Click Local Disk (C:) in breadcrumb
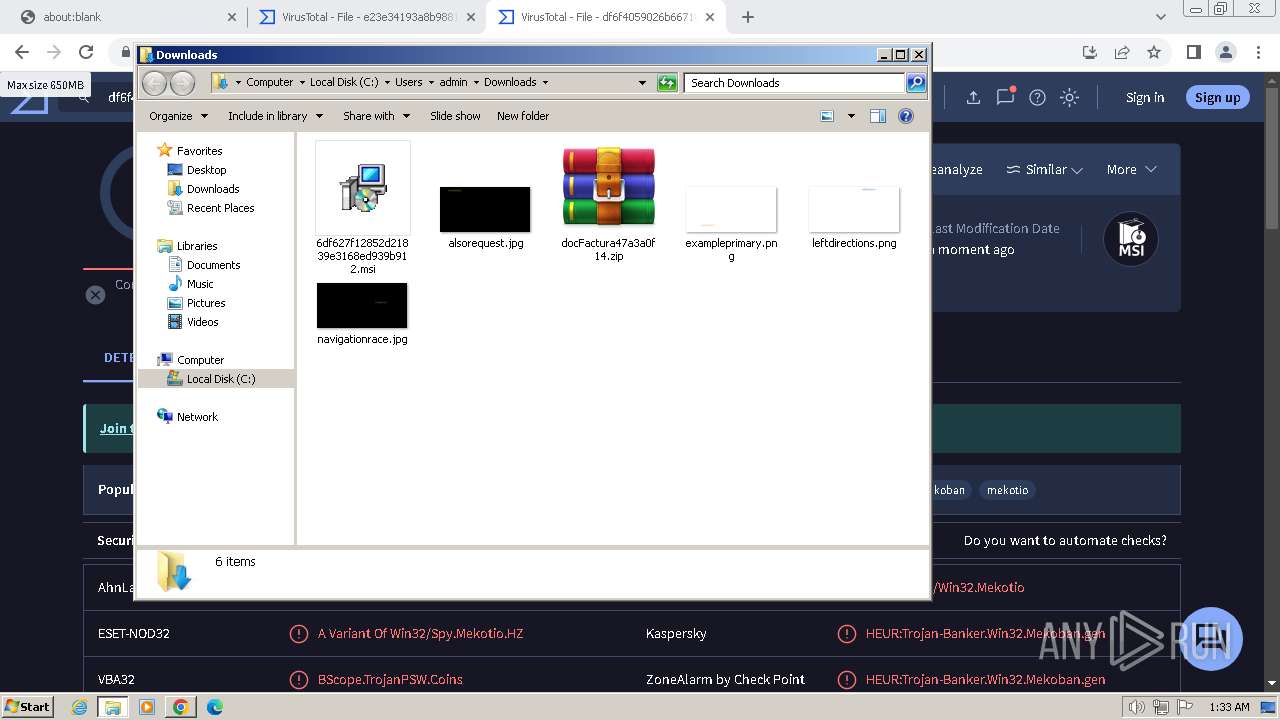 pyautogui.click(x=344, y=82)
